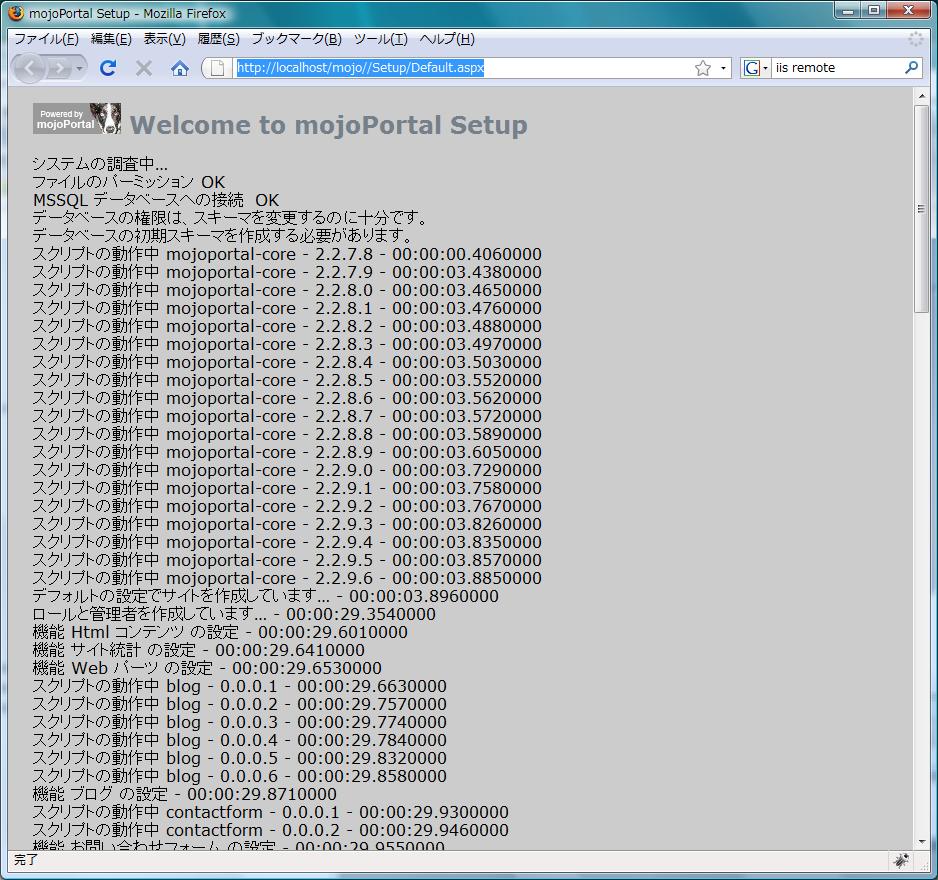The image size is (938, 880).
Task: Click the bug icon in the status bar
Action: coord(901,860)
